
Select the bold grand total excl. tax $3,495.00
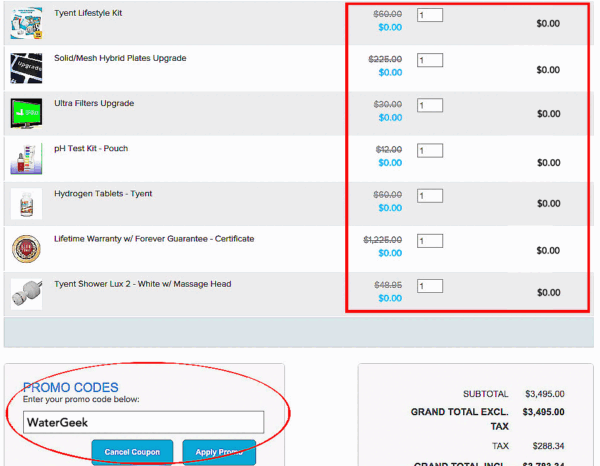point(543,412)
